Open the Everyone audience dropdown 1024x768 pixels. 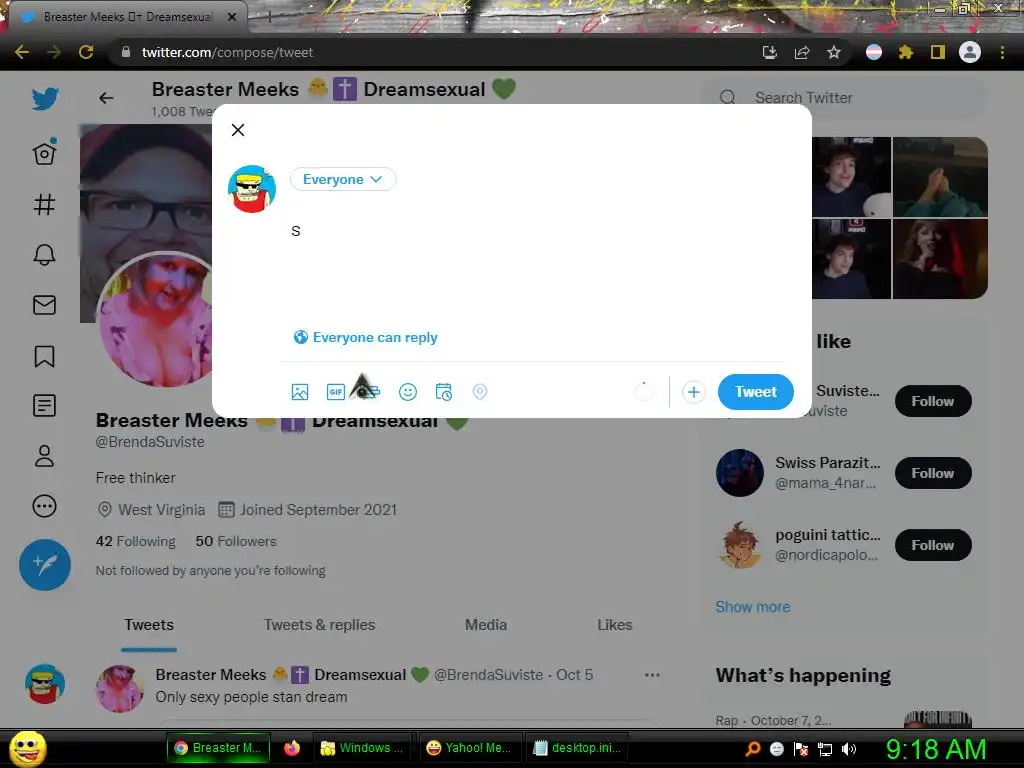pos(343,180)
